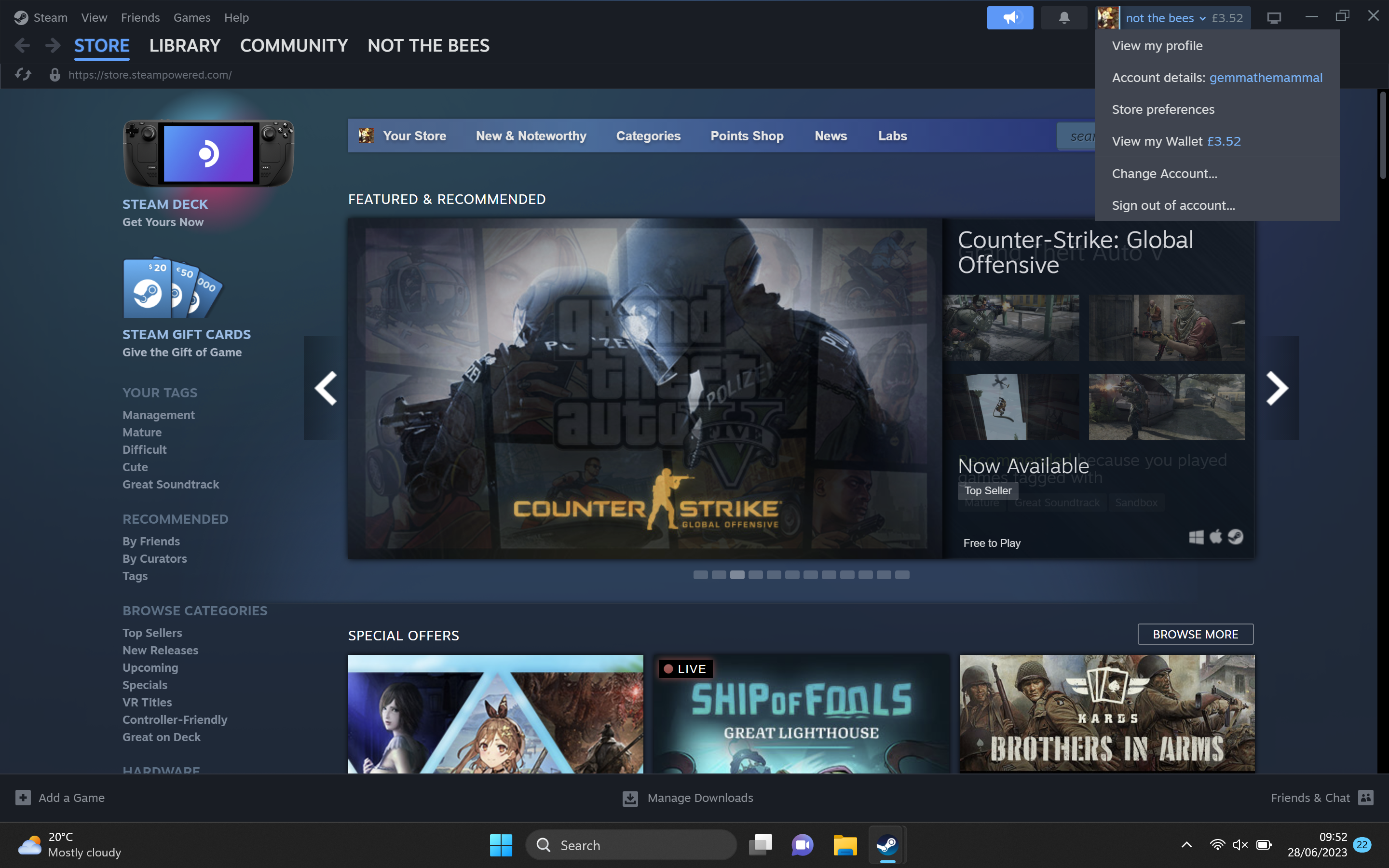Click the Brothers in Arms special offer
The image size is (1389, 868).
click(1107, 714)
